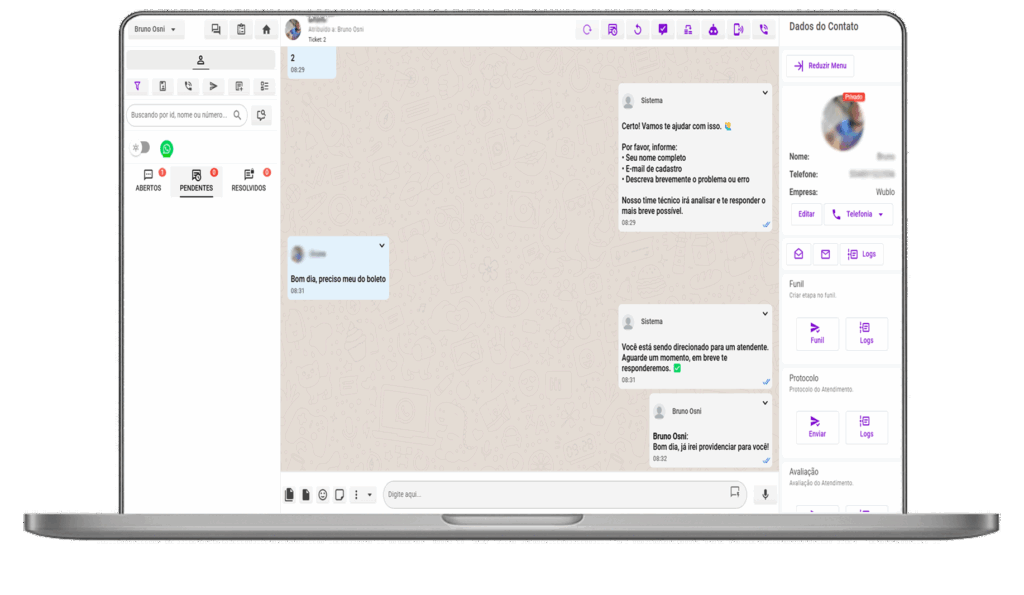Click the search magnifier in the contact search box
The width and height of the screenshot is (1024, 595).
(x=237, y=116)
